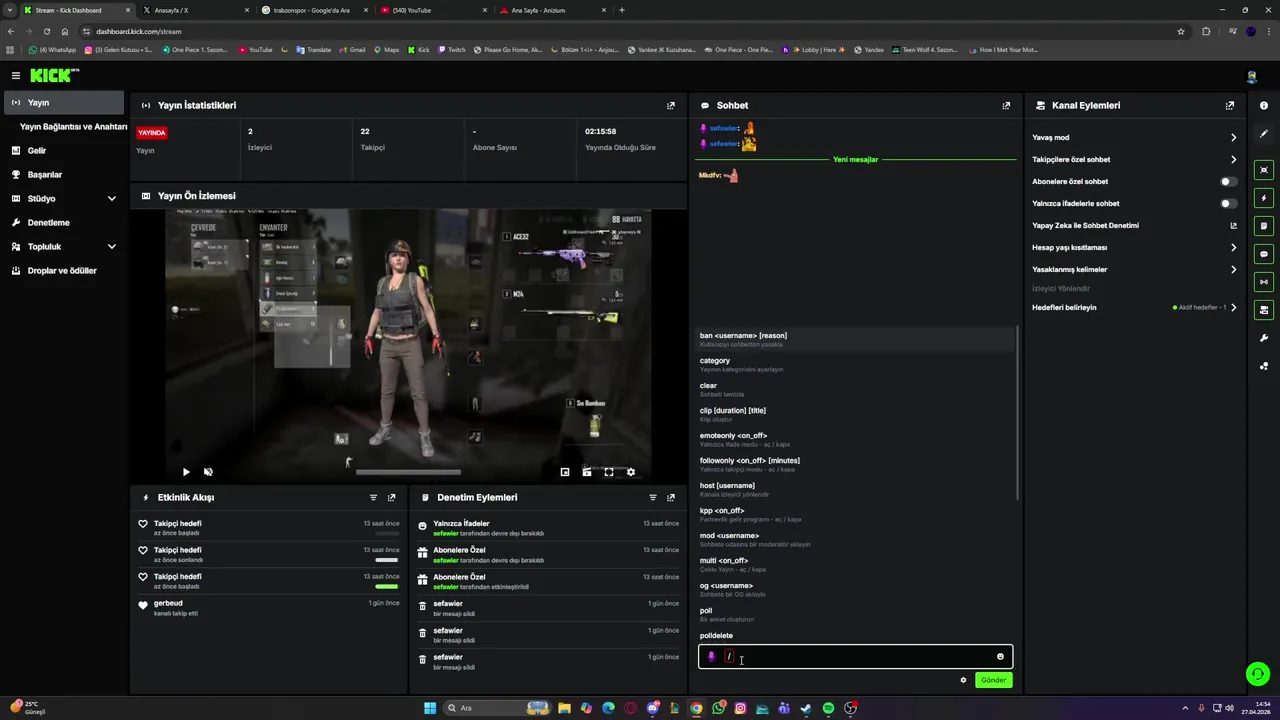Click the browser address bar

630,31
